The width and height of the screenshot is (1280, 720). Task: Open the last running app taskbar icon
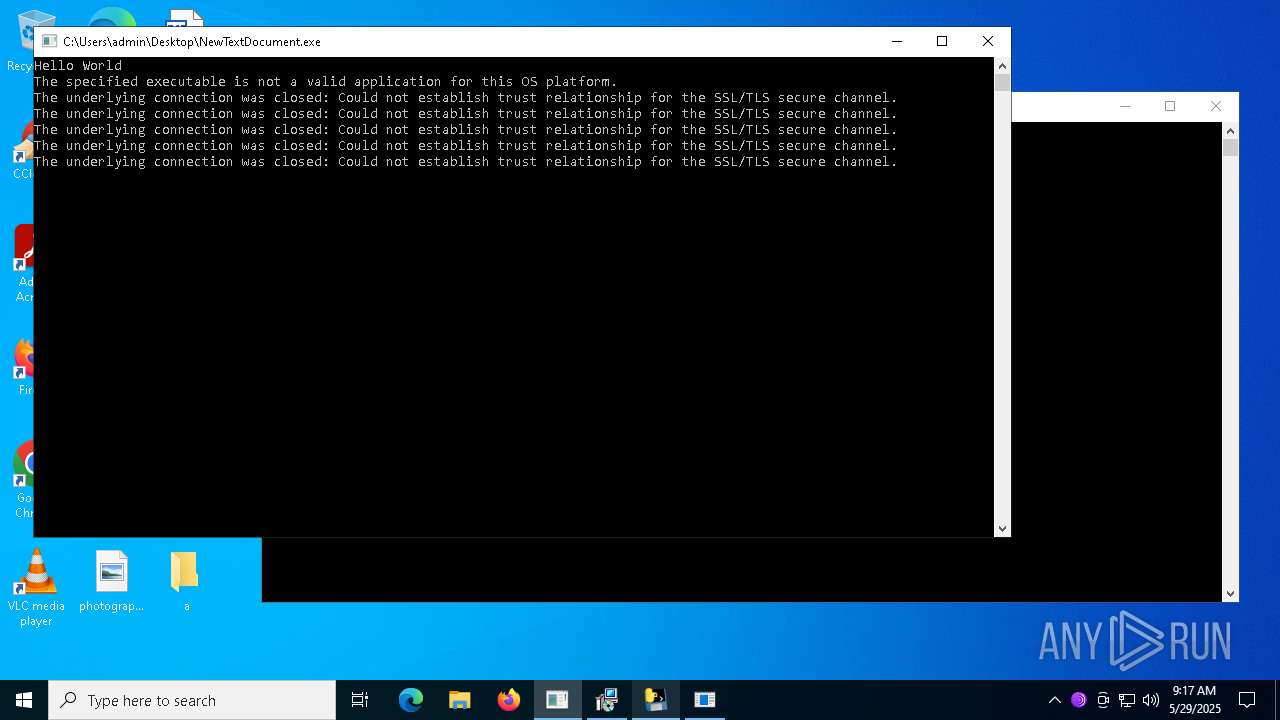click(x=705, y=700)
